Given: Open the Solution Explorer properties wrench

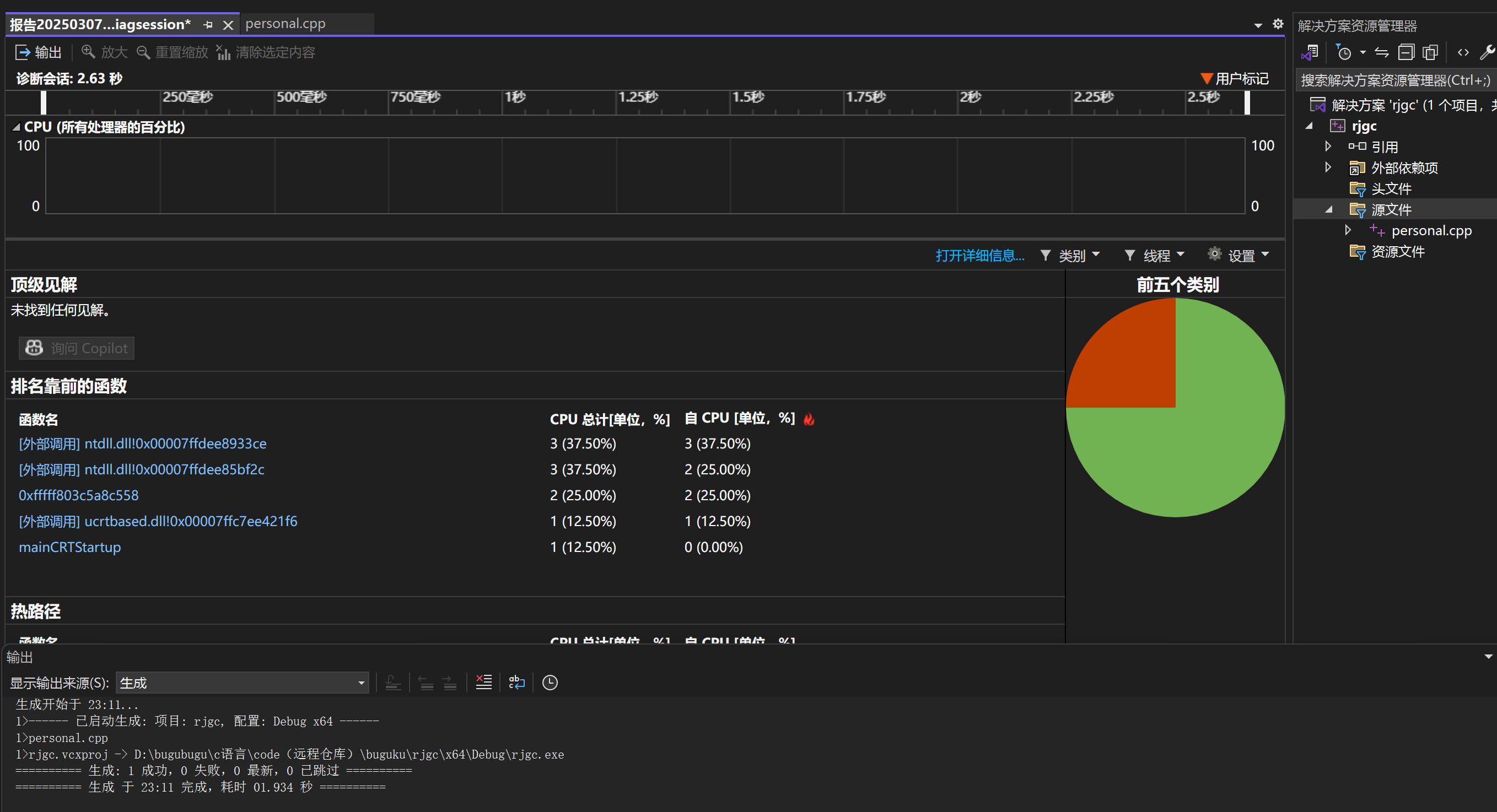Looking at the screenshot, I should pyautogui.click(x=1486, y=53).
